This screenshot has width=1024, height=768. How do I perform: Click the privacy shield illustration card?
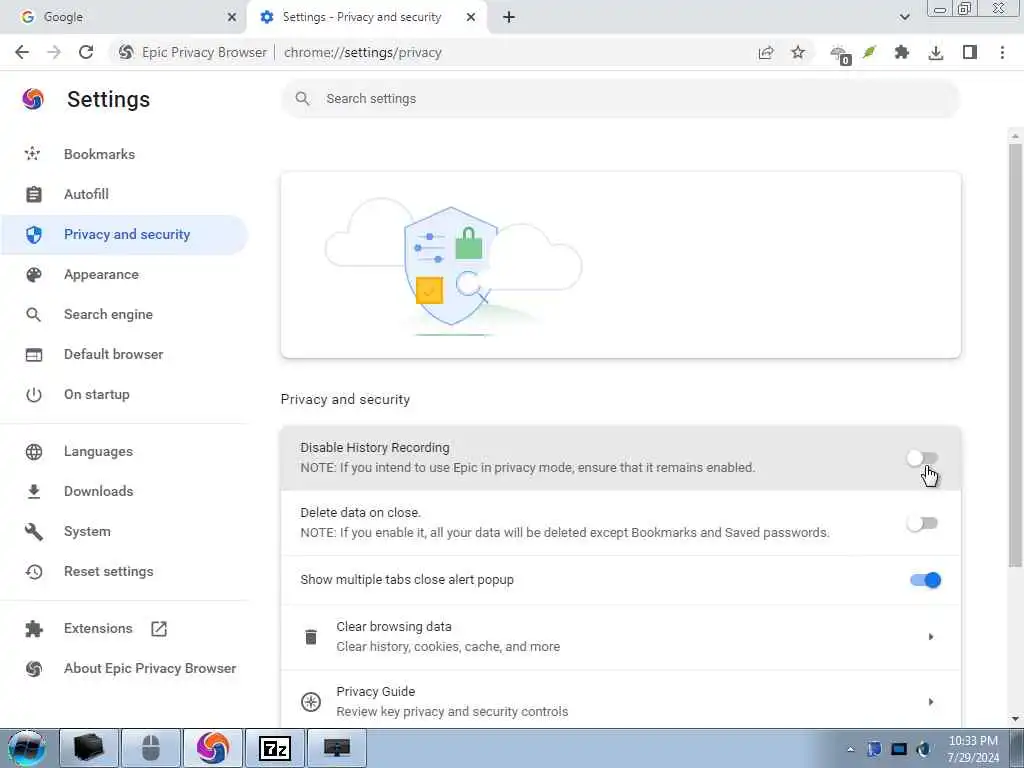click(x=620, y=265)
